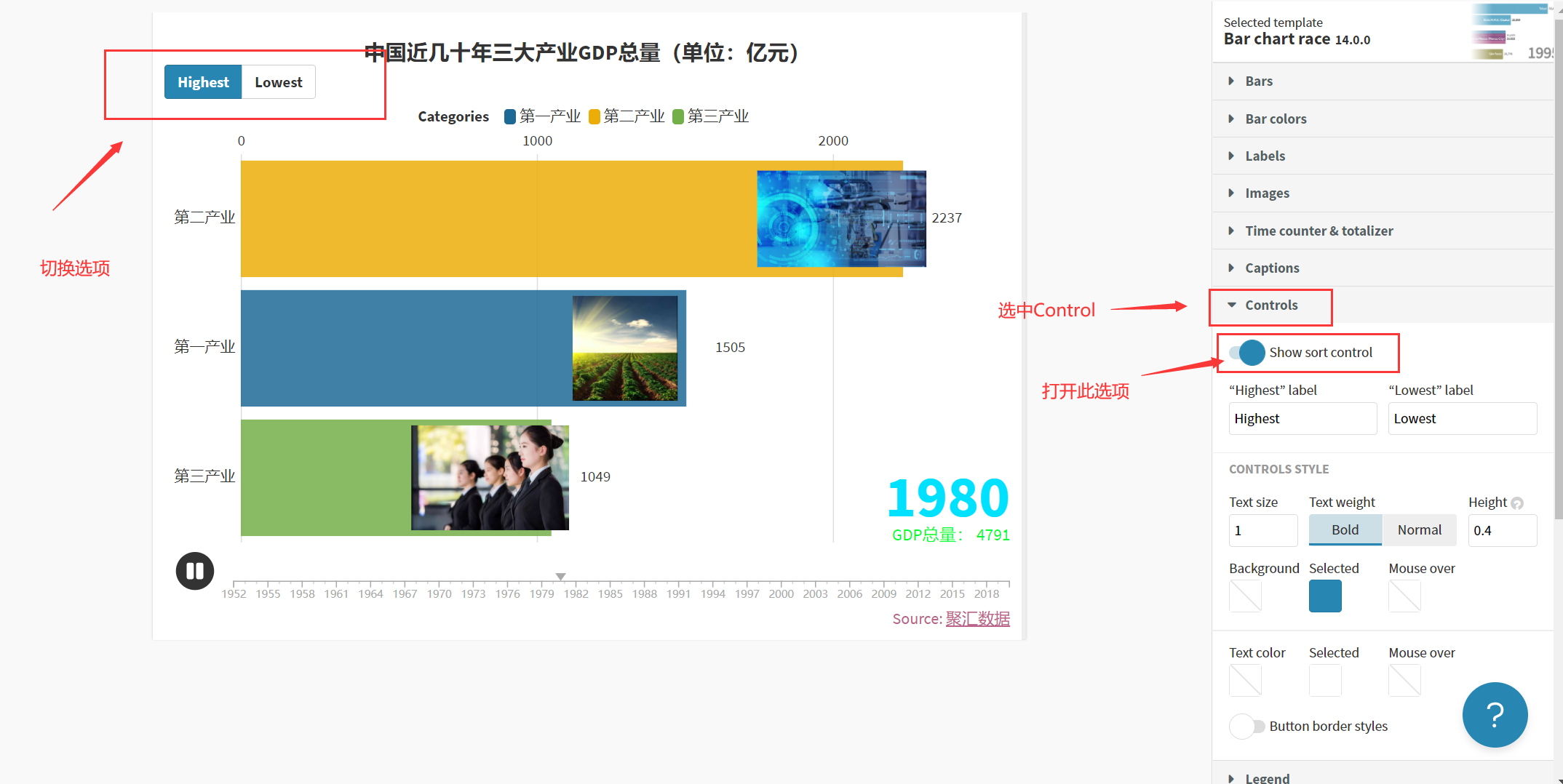The image size is (1563, 784).
Task: Set text weight to Normal
Action: coord(1419,530)
